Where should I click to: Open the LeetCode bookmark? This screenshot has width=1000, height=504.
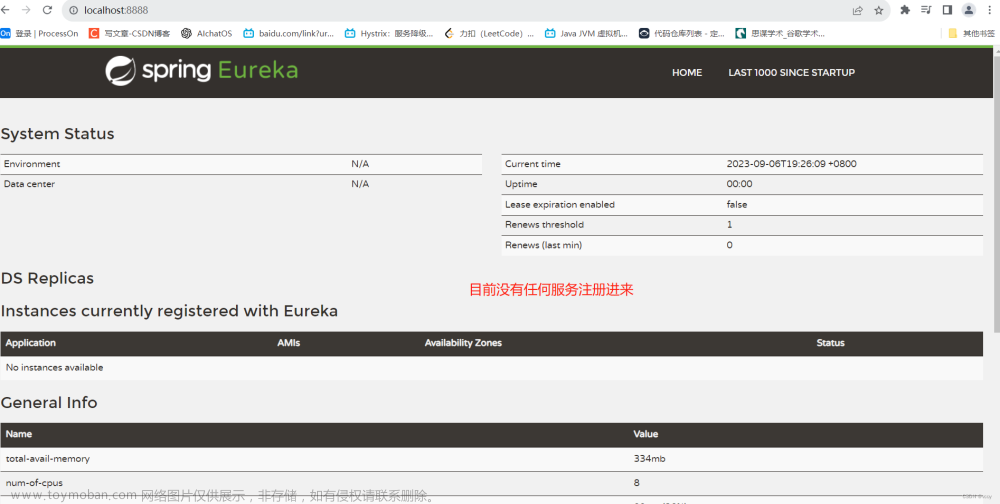(x=489, y=33)
